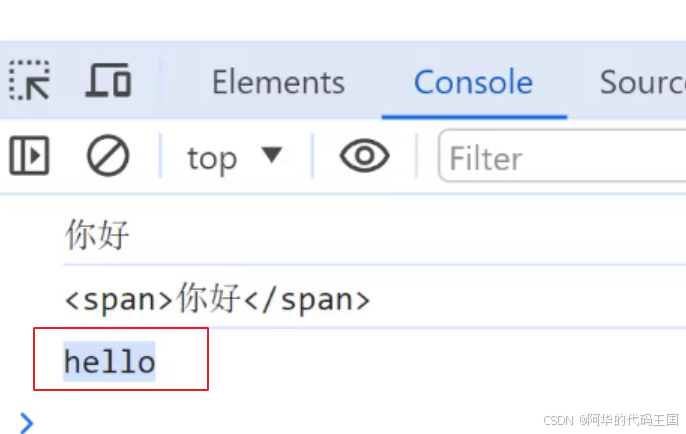Click the closing </span> tag in log
The image size is (686, 434).
(x=308, y=300)
